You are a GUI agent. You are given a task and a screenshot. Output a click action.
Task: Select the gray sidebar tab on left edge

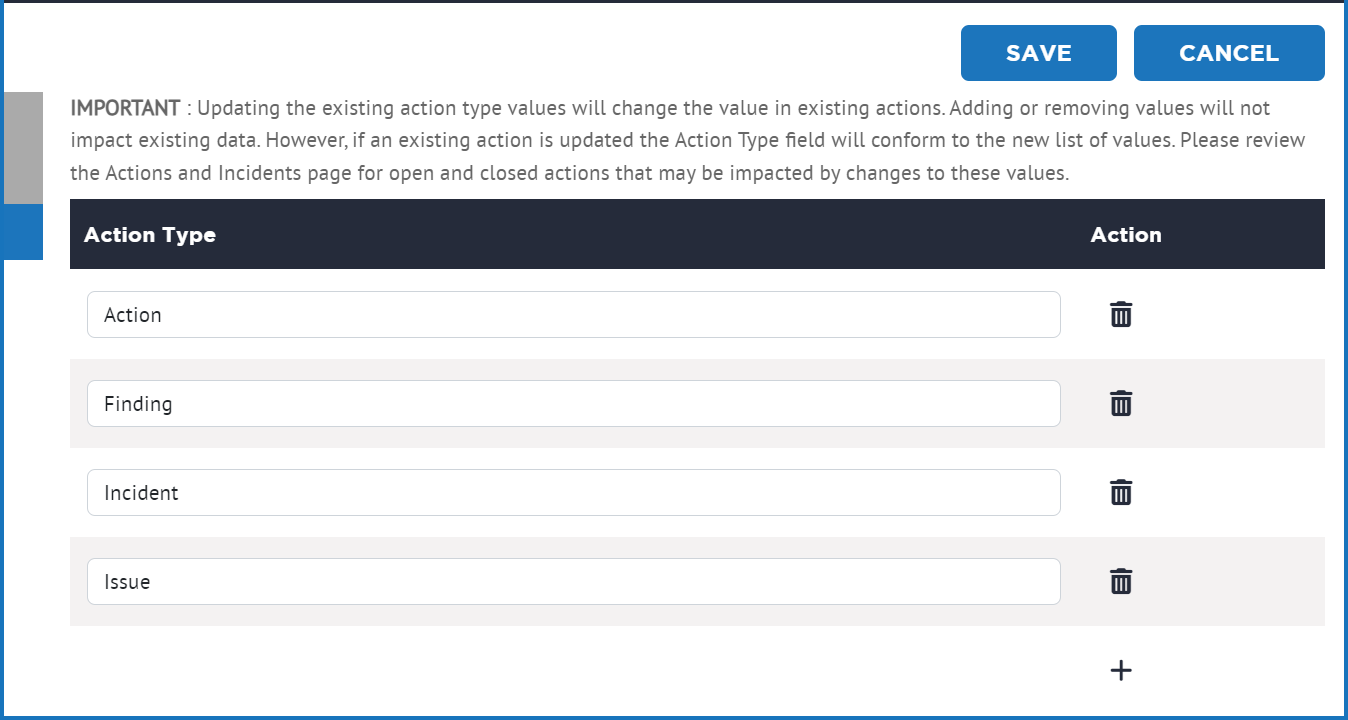22,148
